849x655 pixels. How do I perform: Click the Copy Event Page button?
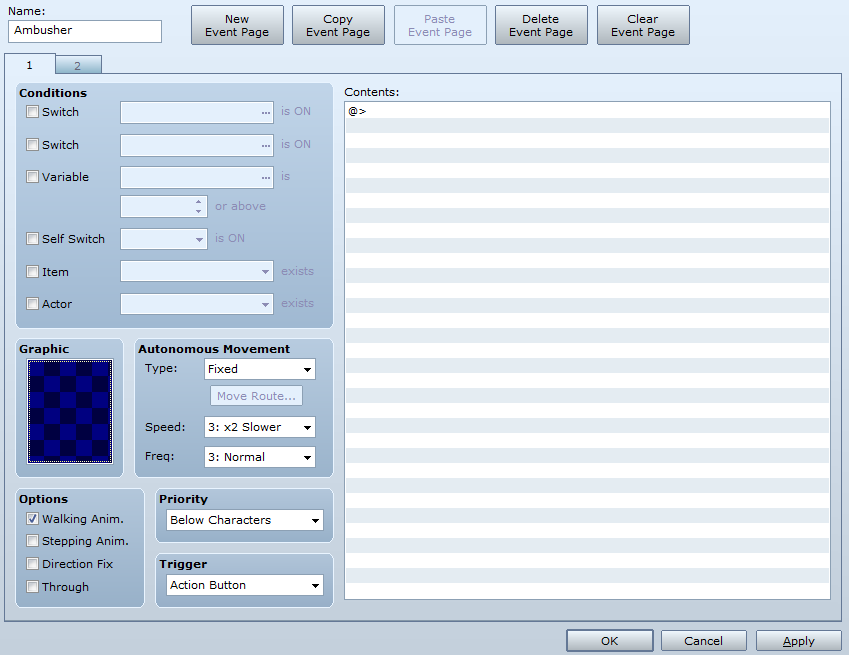click(338, 25)
